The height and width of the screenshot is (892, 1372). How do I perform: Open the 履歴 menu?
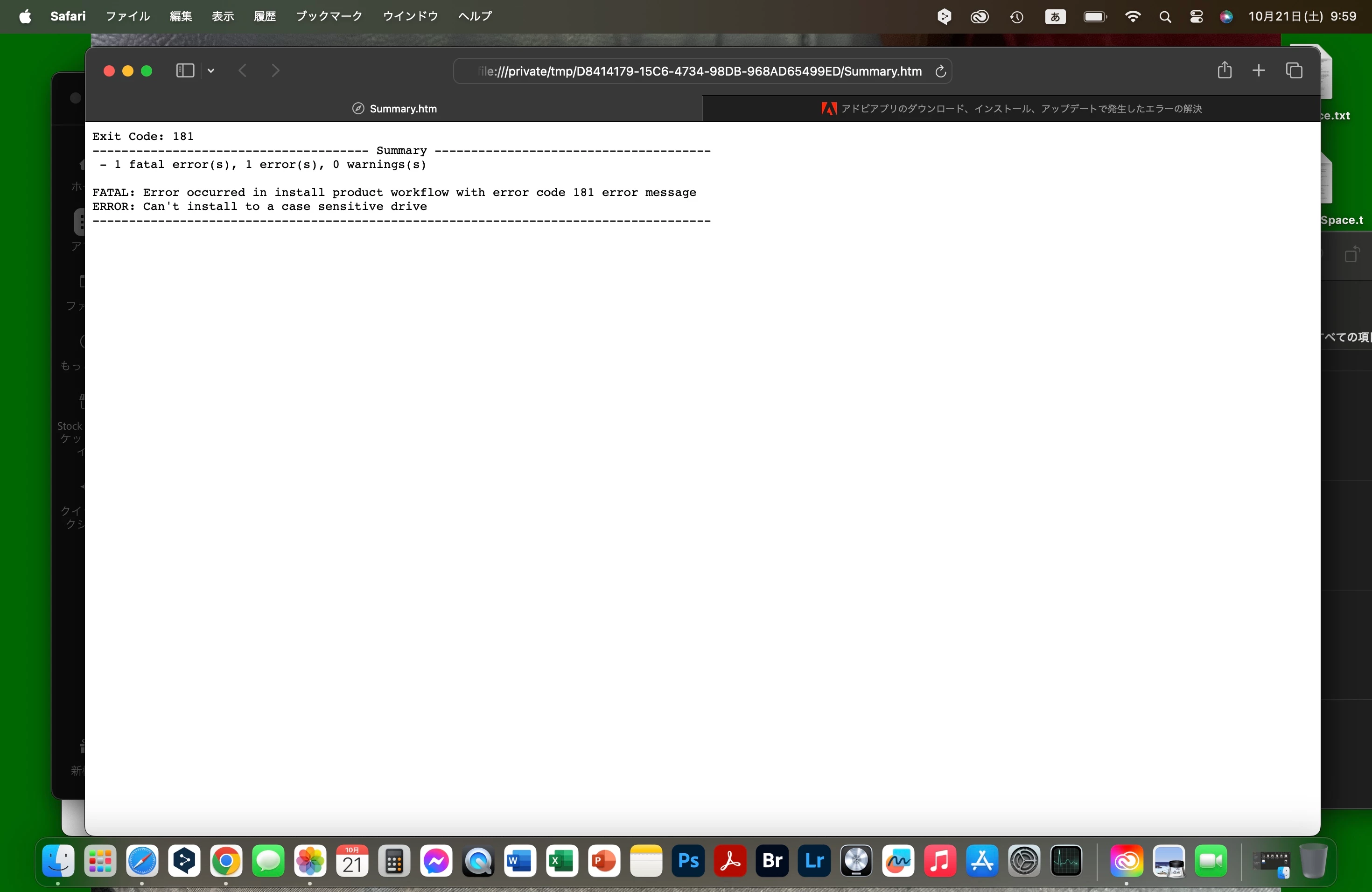point(265,16)
